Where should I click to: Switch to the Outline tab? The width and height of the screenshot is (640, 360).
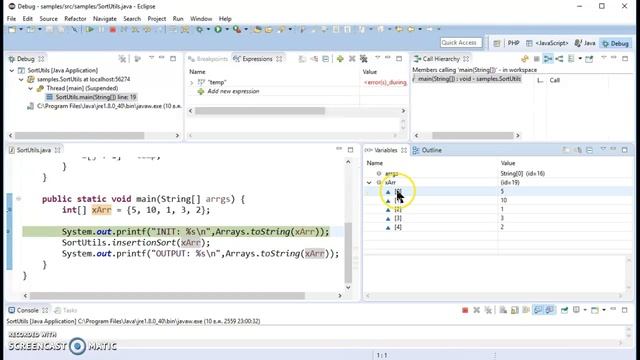tap(427, 150)
